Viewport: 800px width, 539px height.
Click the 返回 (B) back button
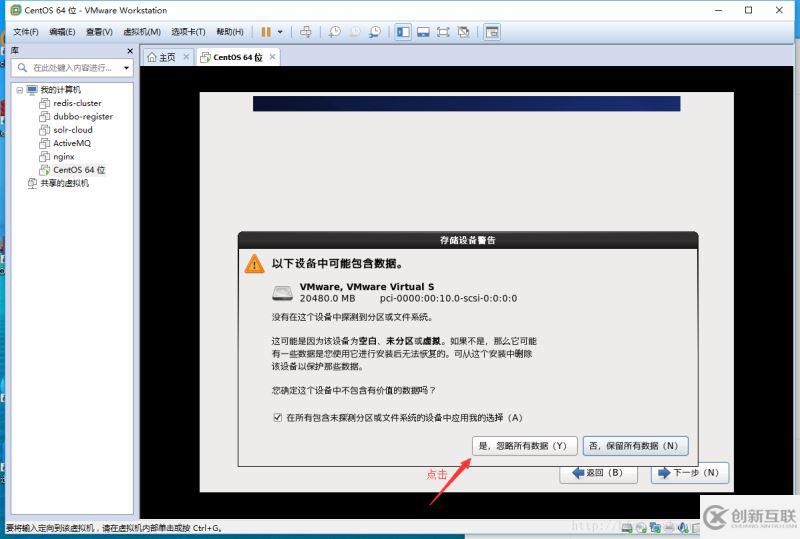pos(598,473)
